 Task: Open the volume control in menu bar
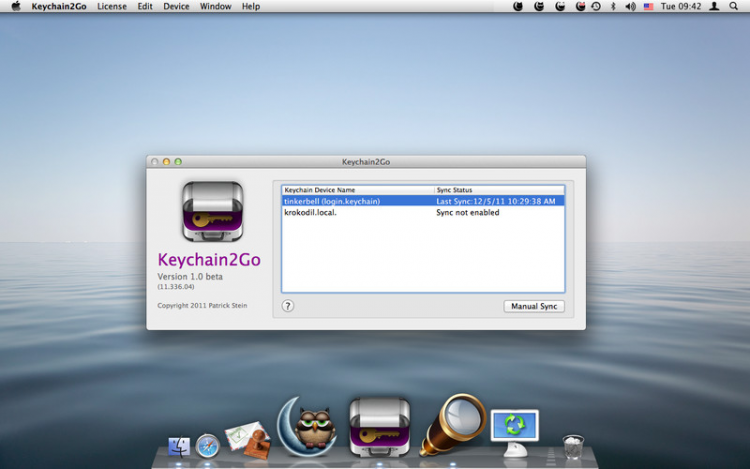(x=630, y=6)
